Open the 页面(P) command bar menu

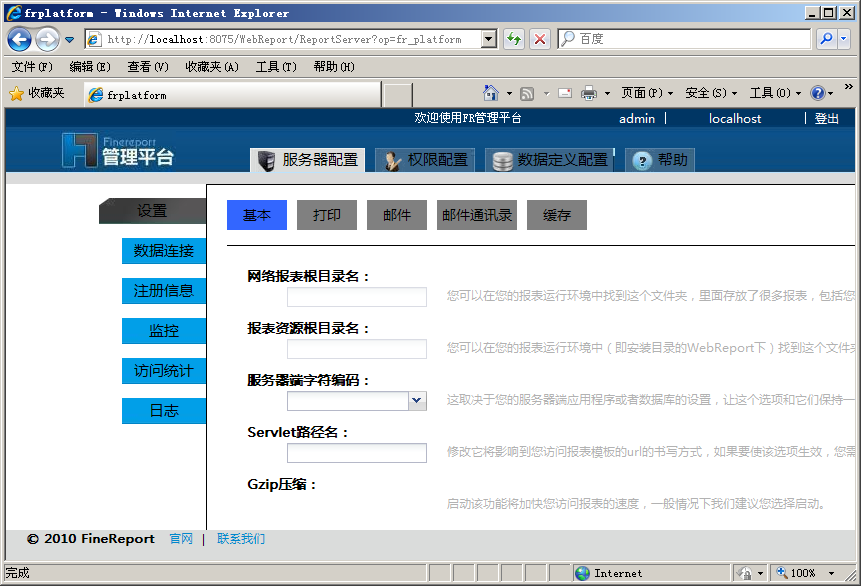tap(647, 93)
